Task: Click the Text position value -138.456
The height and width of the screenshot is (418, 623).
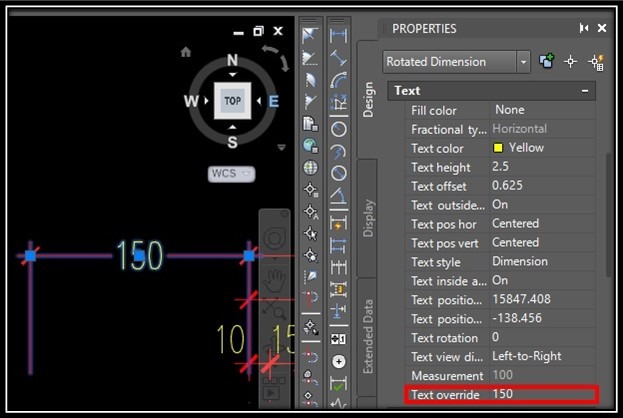Action: (x=517, y=318)
